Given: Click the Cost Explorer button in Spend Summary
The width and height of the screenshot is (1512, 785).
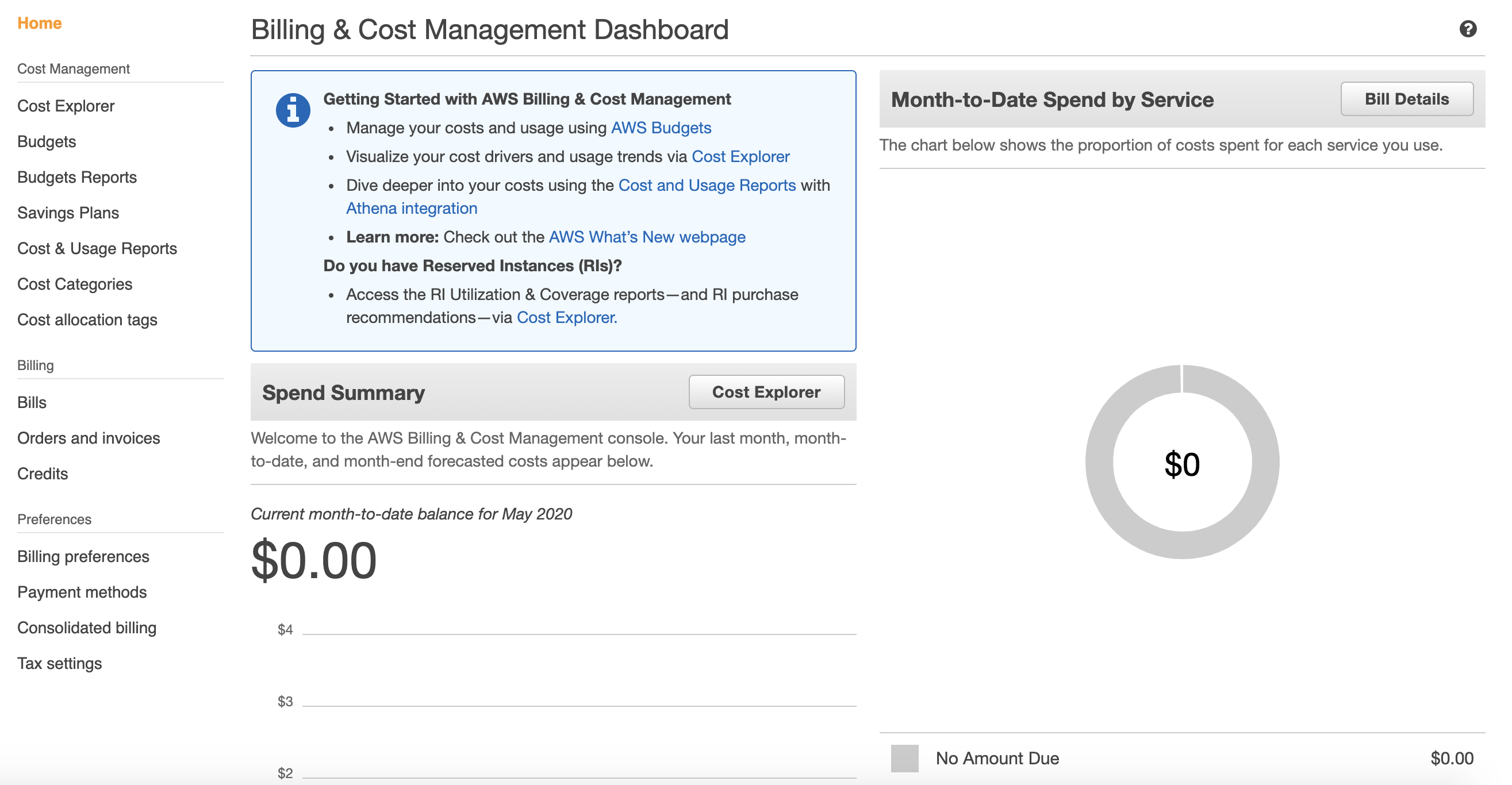Looking at the screenshot, I should click(x=766, y=392).
